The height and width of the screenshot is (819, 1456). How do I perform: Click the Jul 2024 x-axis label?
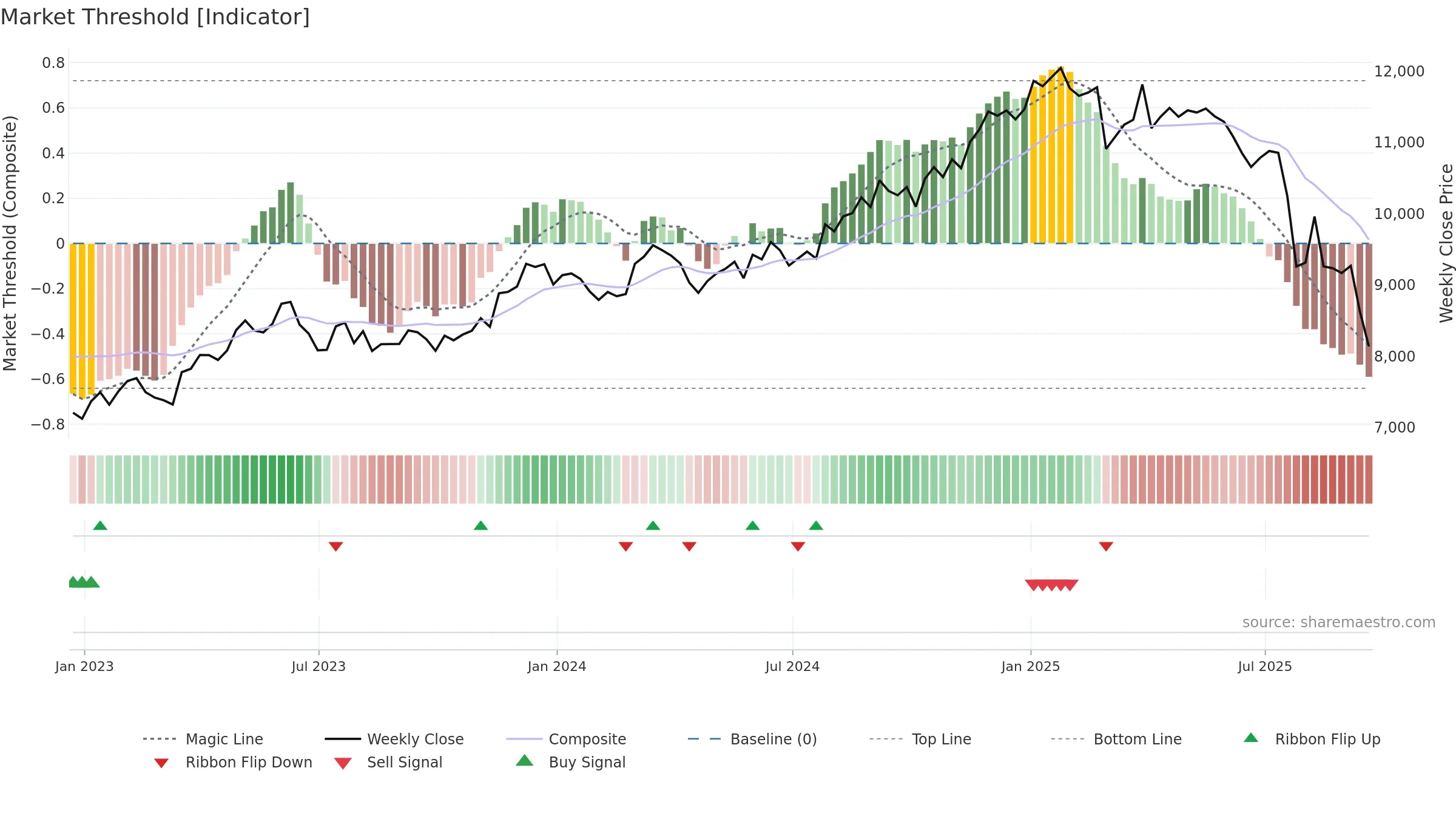(x=792, y=667)
